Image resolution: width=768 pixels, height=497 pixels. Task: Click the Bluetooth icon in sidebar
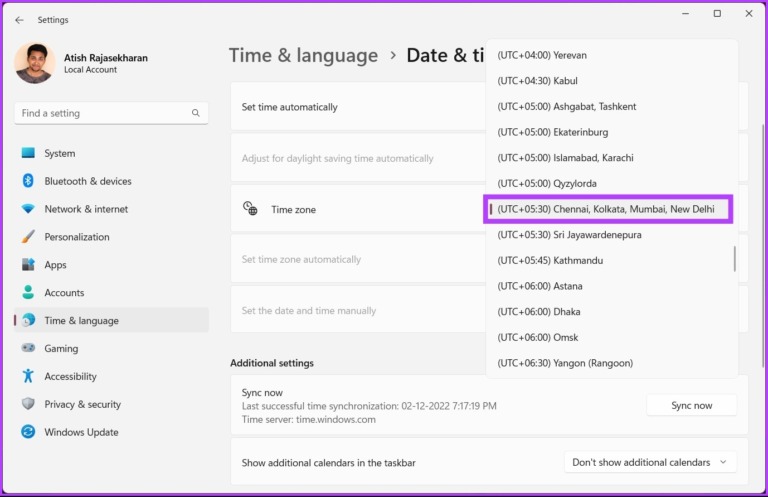click(x=28, y=181)
